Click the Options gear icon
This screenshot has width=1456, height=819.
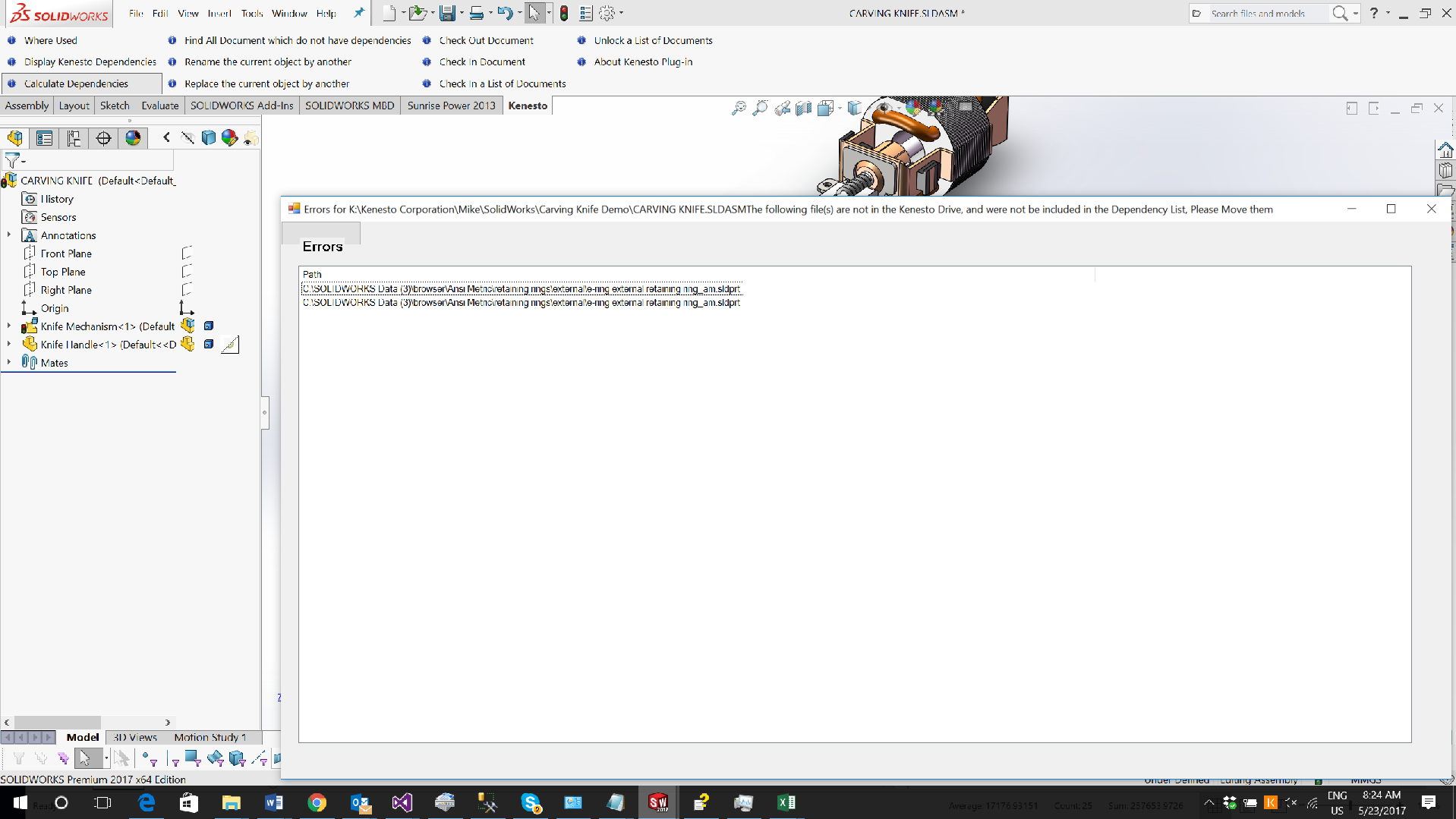[607, 13]
